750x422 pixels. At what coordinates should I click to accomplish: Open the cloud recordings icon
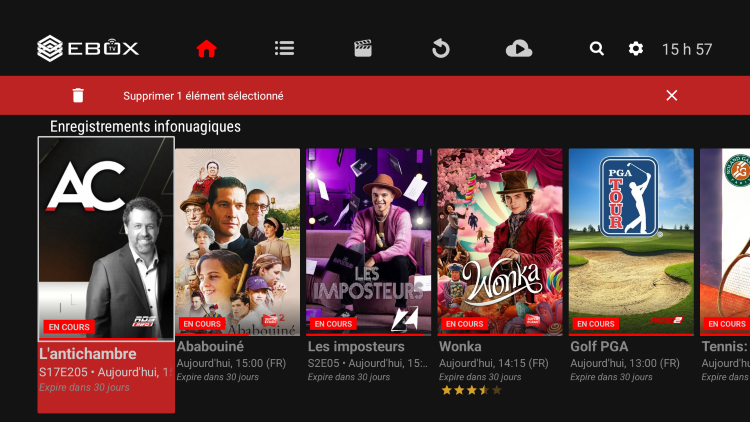[x=518, y=48]
